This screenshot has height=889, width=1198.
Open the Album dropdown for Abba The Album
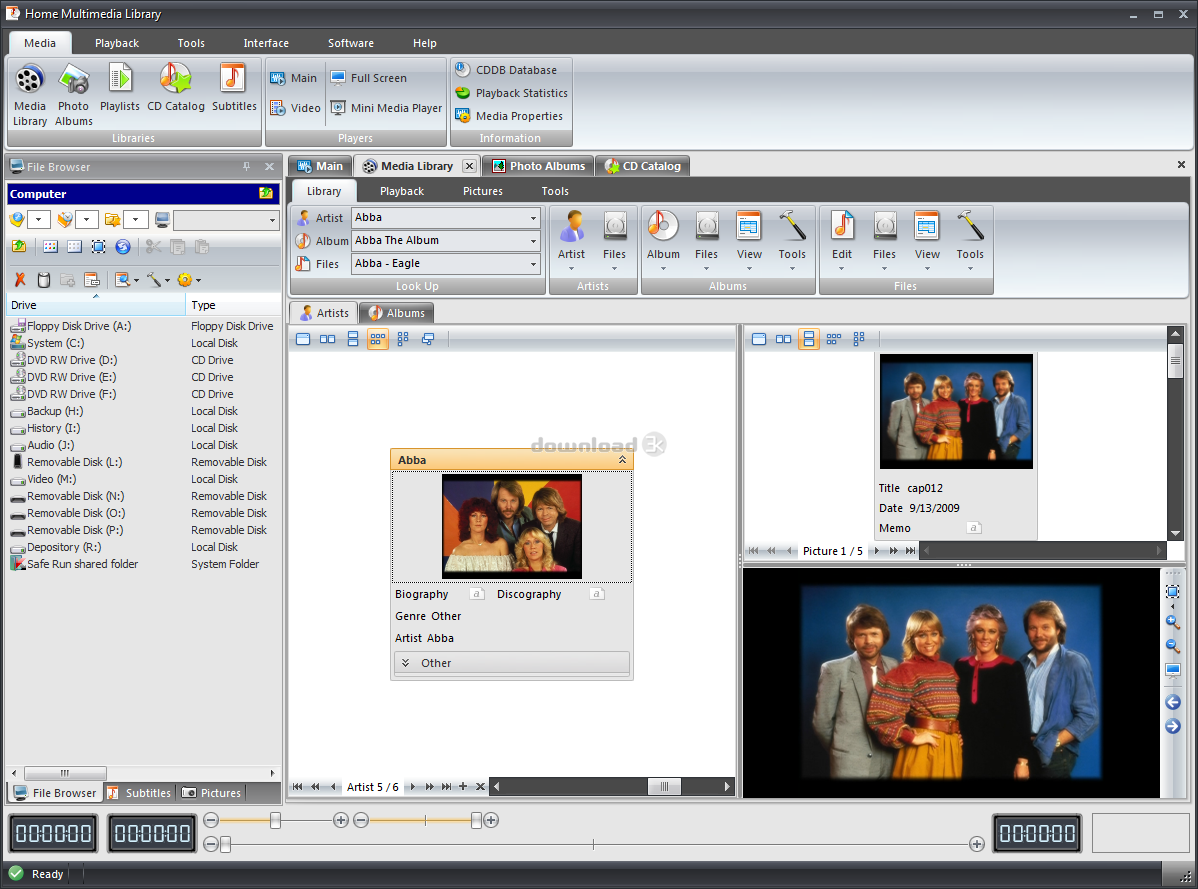(x=533, y=241)
